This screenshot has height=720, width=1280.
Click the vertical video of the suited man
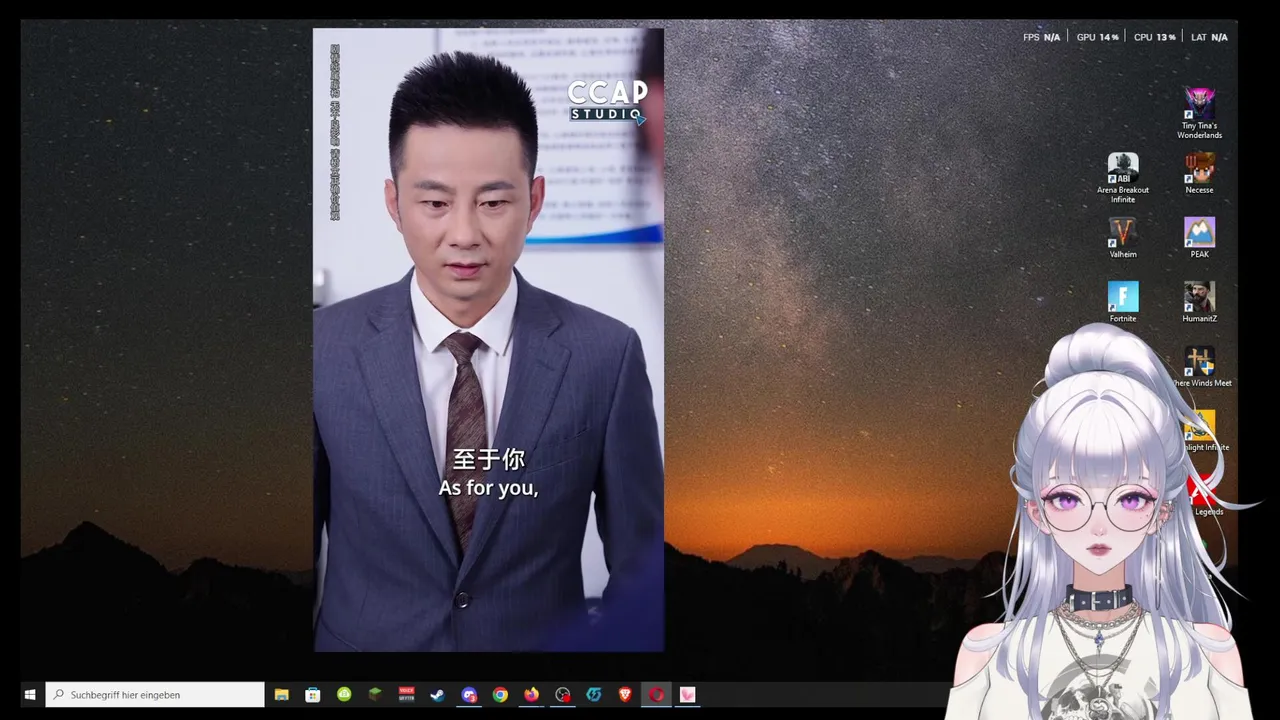coord(488,340)
